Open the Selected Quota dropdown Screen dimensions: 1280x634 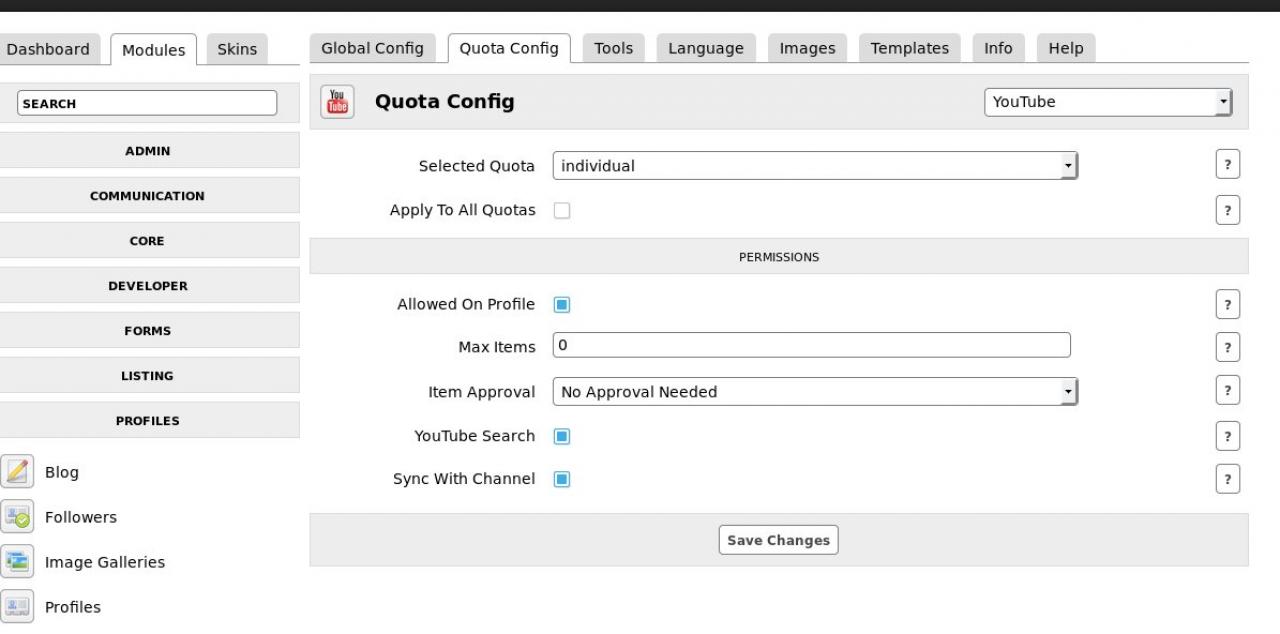(814, 166)
